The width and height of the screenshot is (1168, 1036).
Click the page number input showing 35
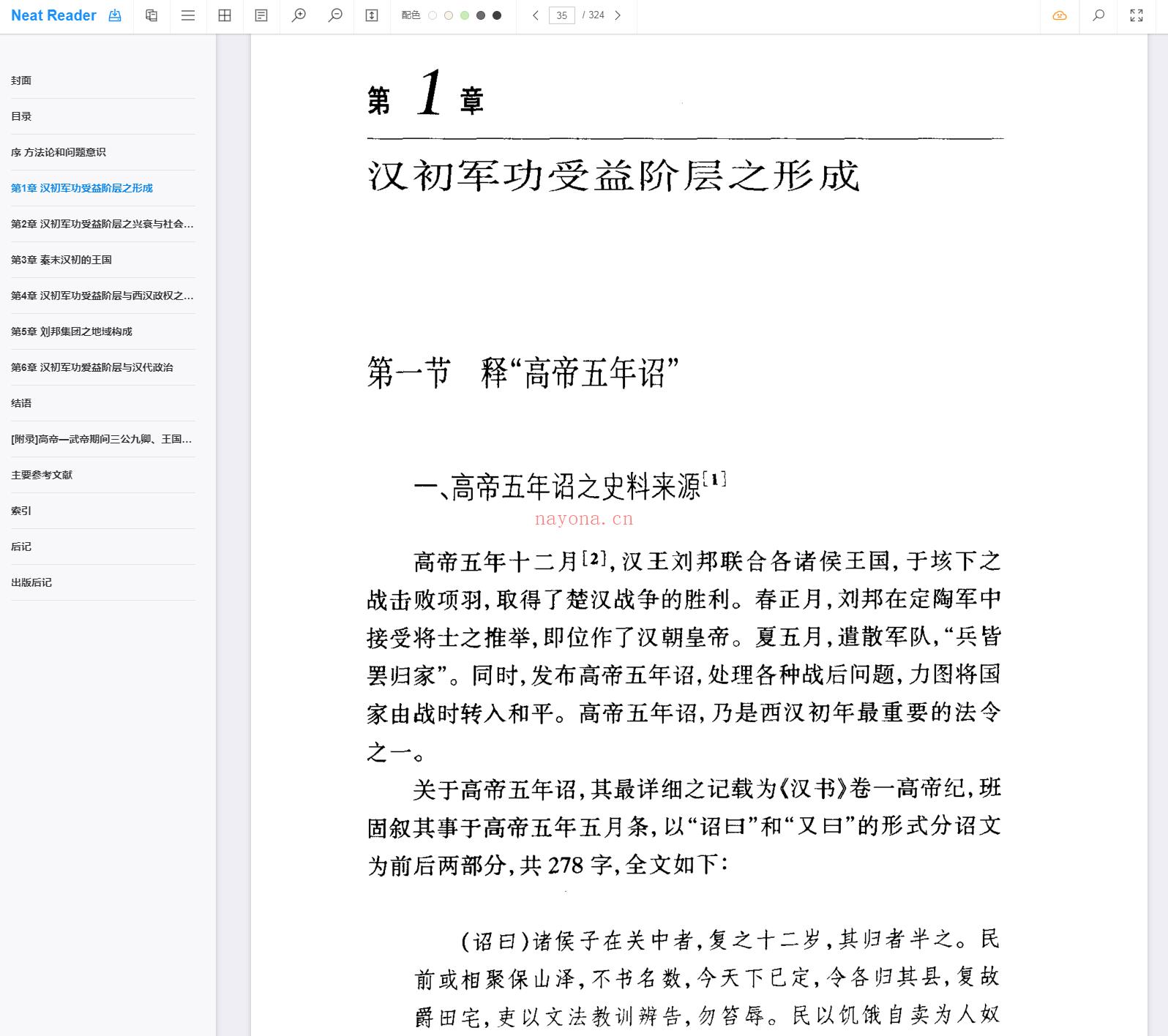(x=562, y=15)
